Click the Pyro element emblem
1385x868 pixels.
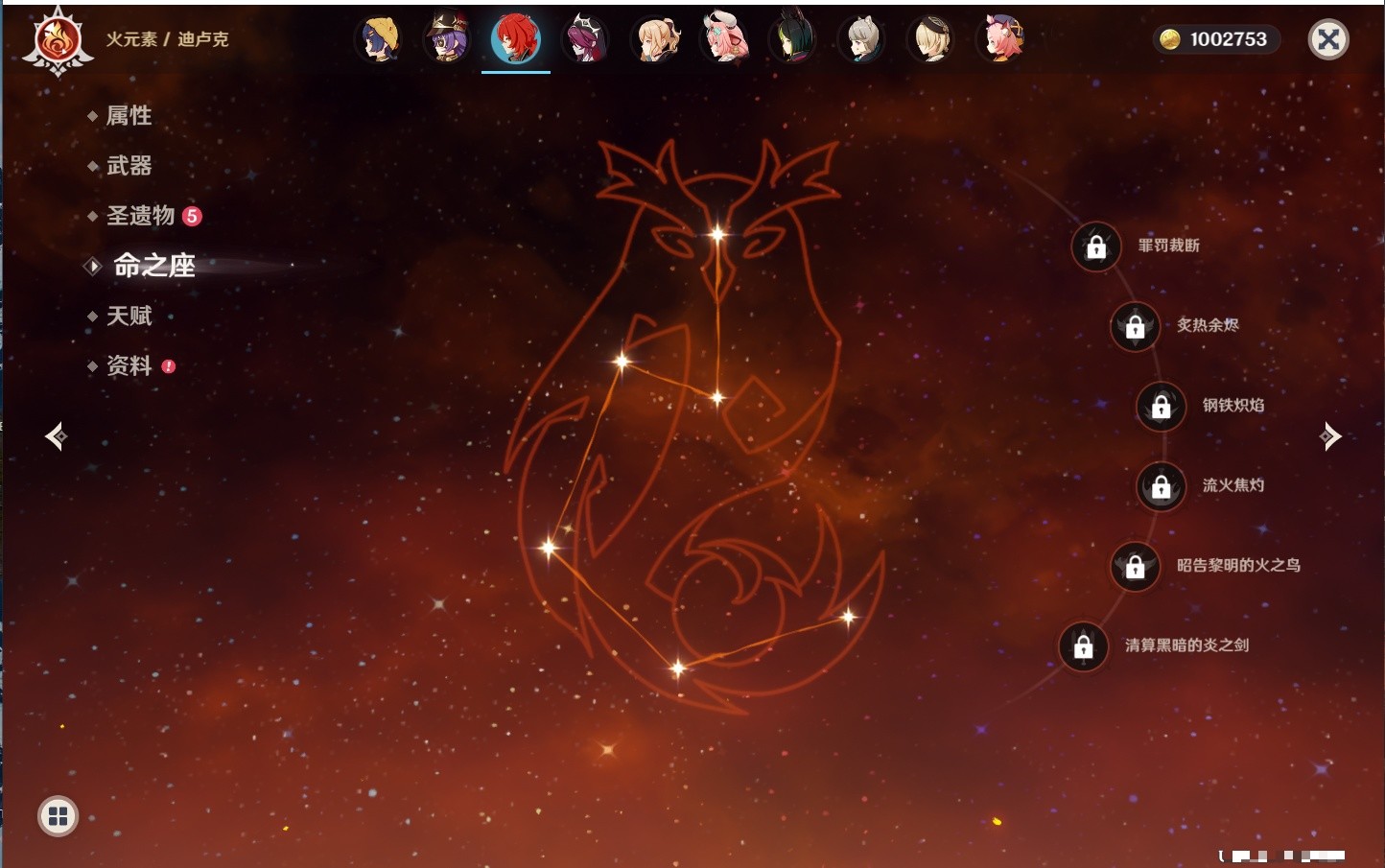tap(58, 41)
